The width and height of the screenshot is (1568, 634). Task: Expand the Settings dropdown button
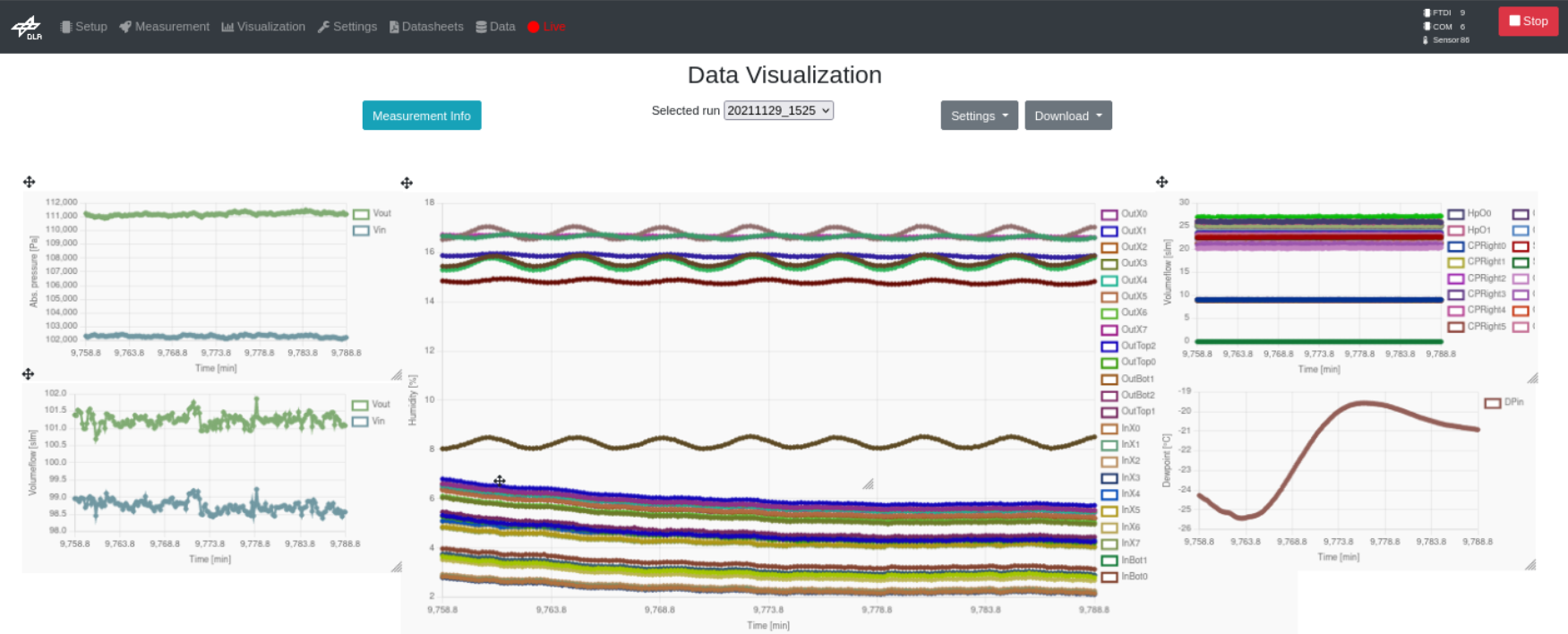[x=979, y=116]
